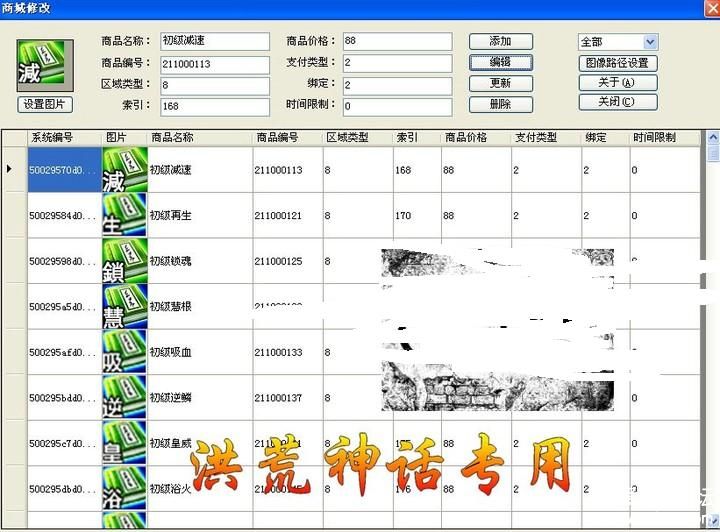Sort by 商品编号 column header

(288, 137)
